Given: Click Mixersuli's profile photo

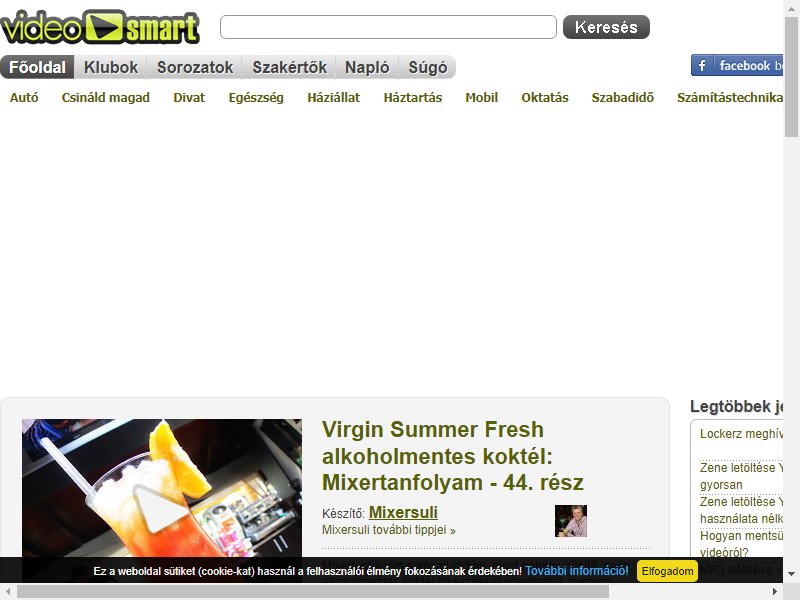Looking at the screenshot, I should coord(571,521).
